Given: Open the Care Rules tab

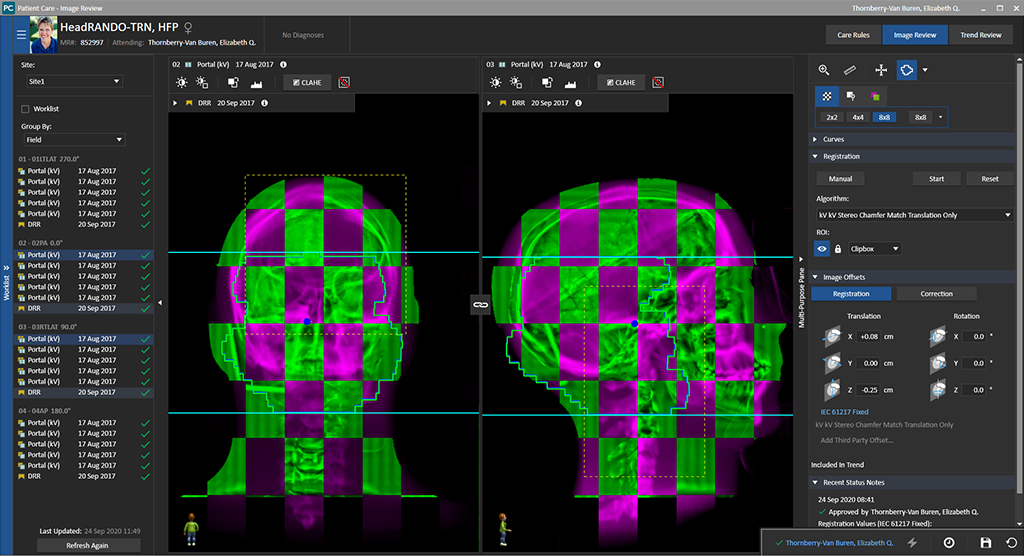Looking at the screenshot, I should pyautogui.click(x=854, y=35).
